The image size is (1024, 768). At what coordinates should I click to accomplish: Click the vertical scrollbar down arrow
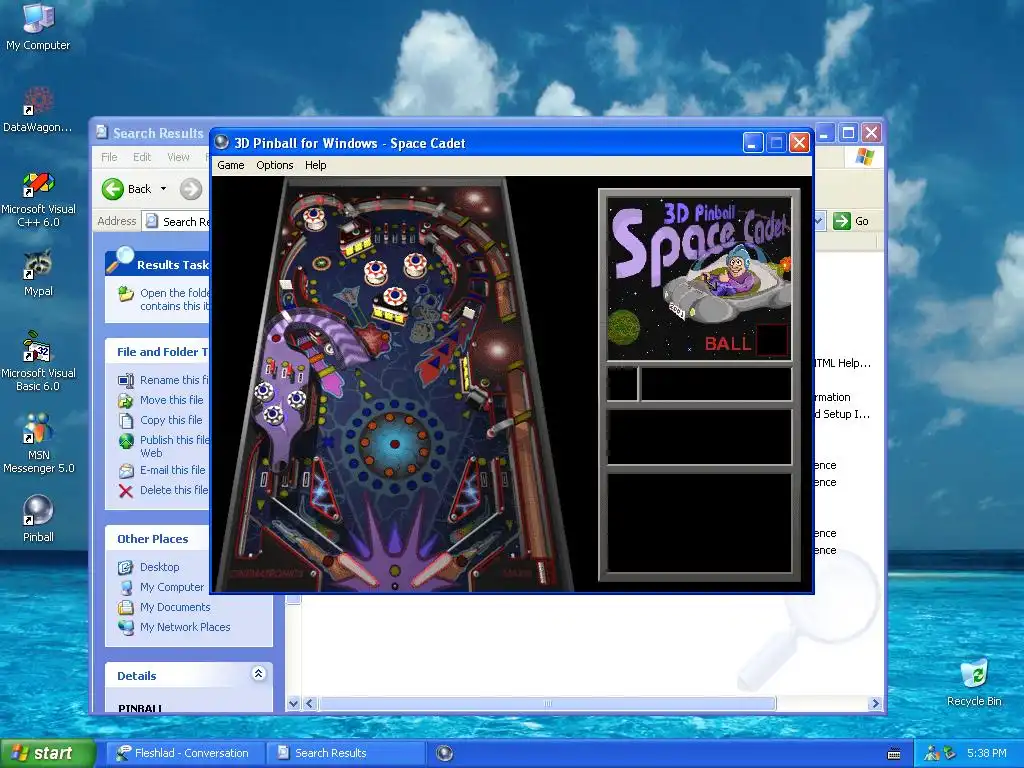(x=293, y=703)
